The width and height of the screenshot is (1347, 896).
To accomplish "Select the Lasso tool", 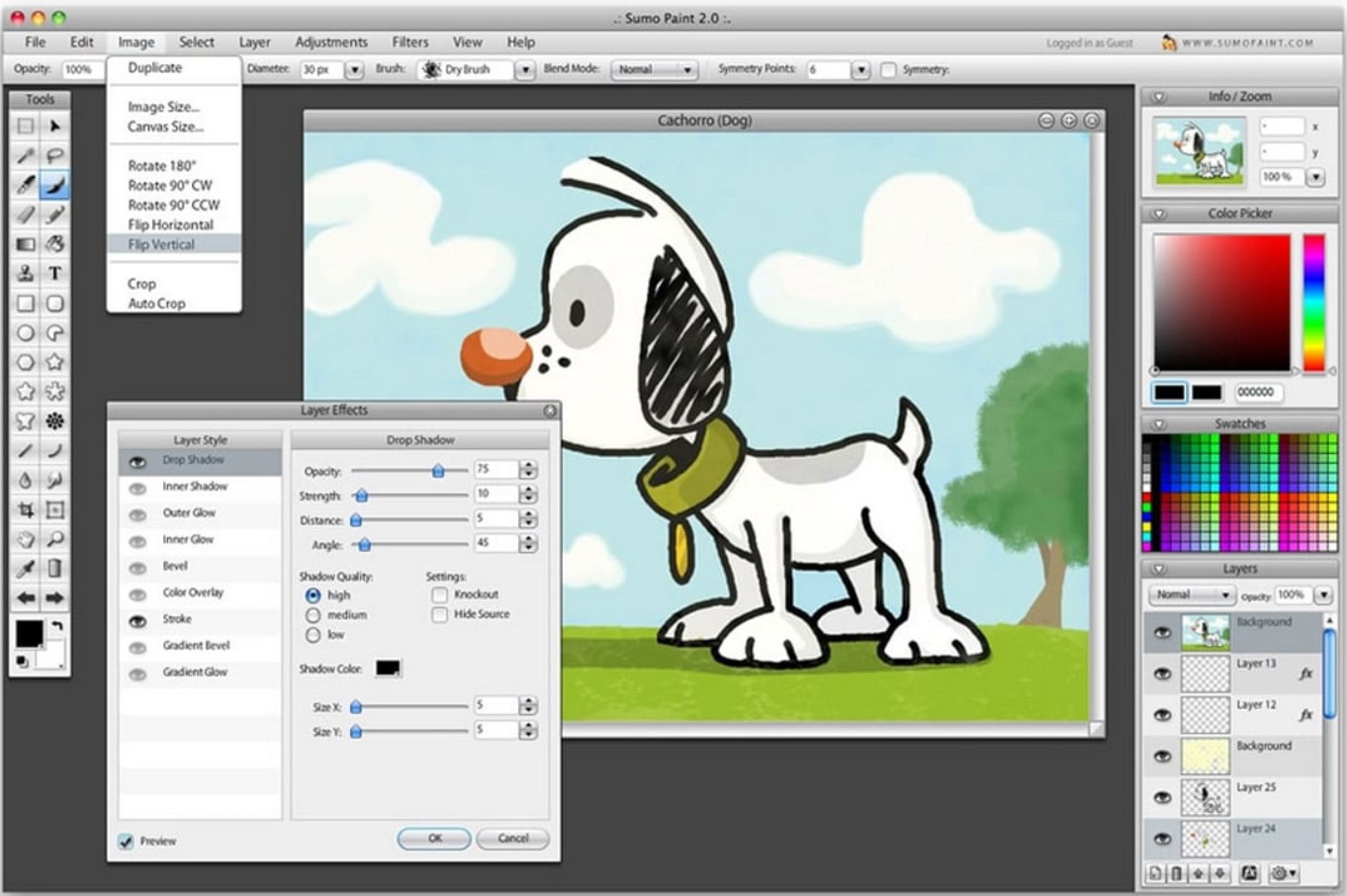I will [x=55, y=155].
